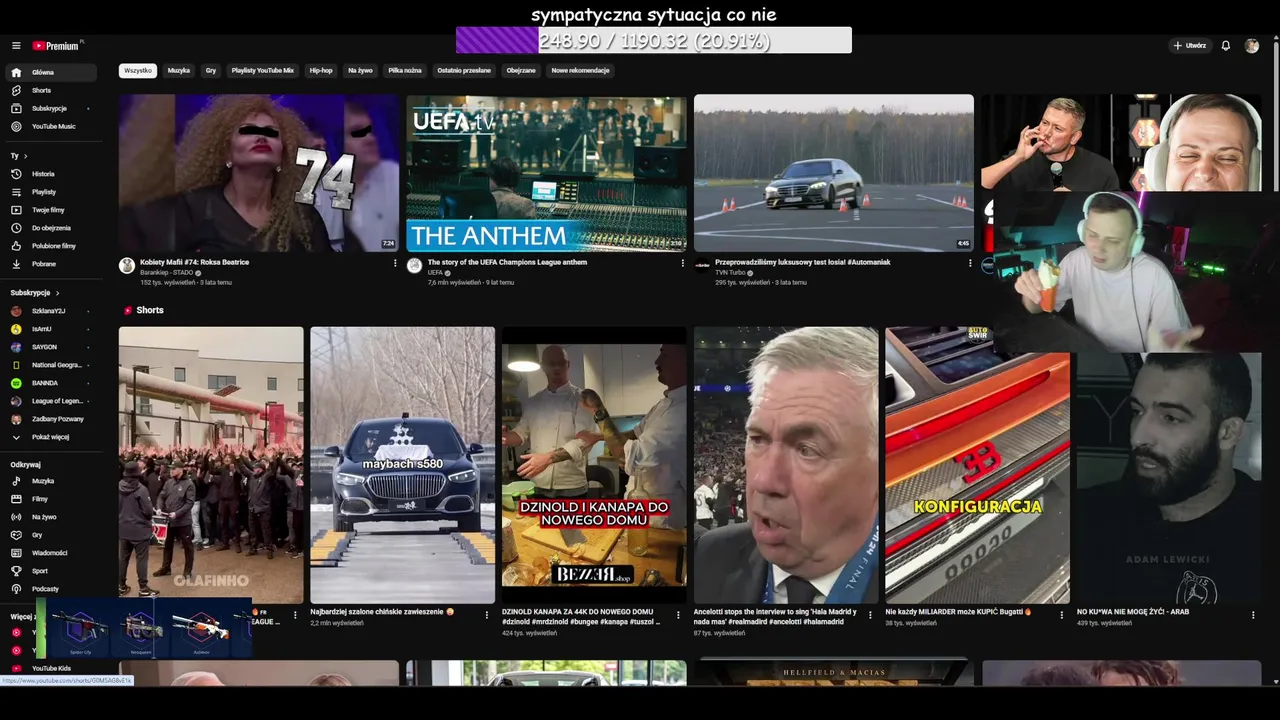This screenshot has width=1280, height=720.
Task: Open options menu for Kobiety Mafii video
Action: click(396, 263)
